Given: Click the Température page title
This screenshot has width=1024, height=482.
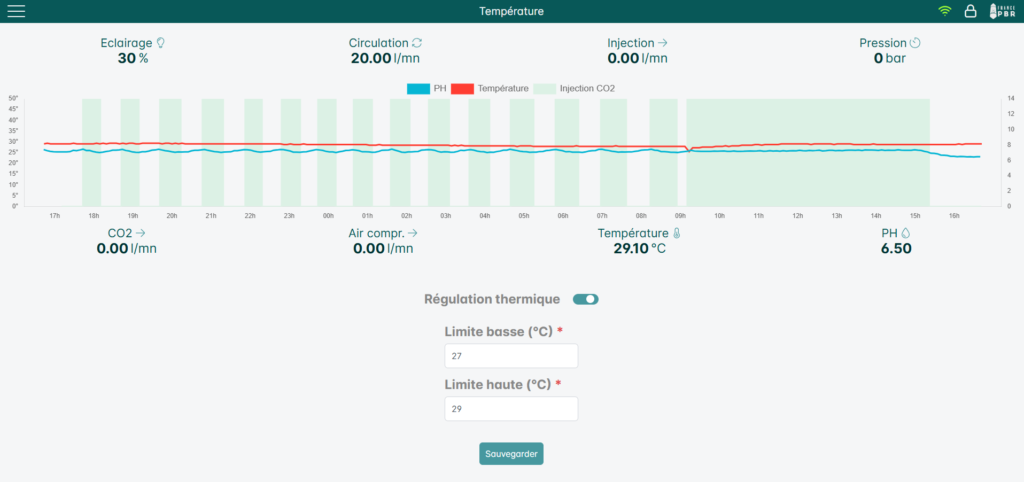Looking at the screenshot, I should click(x=511, y=11).
